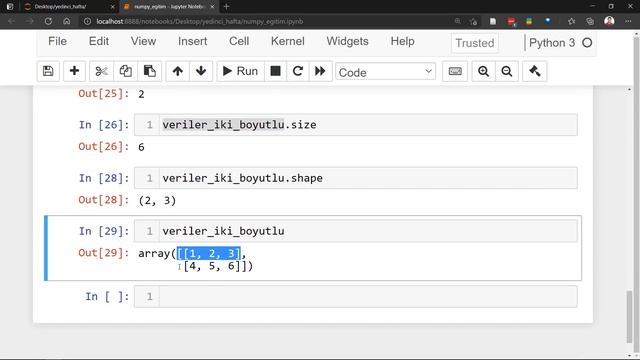
Task: Zoom out magnifier minus icon
Action: (x=507, y=71)
